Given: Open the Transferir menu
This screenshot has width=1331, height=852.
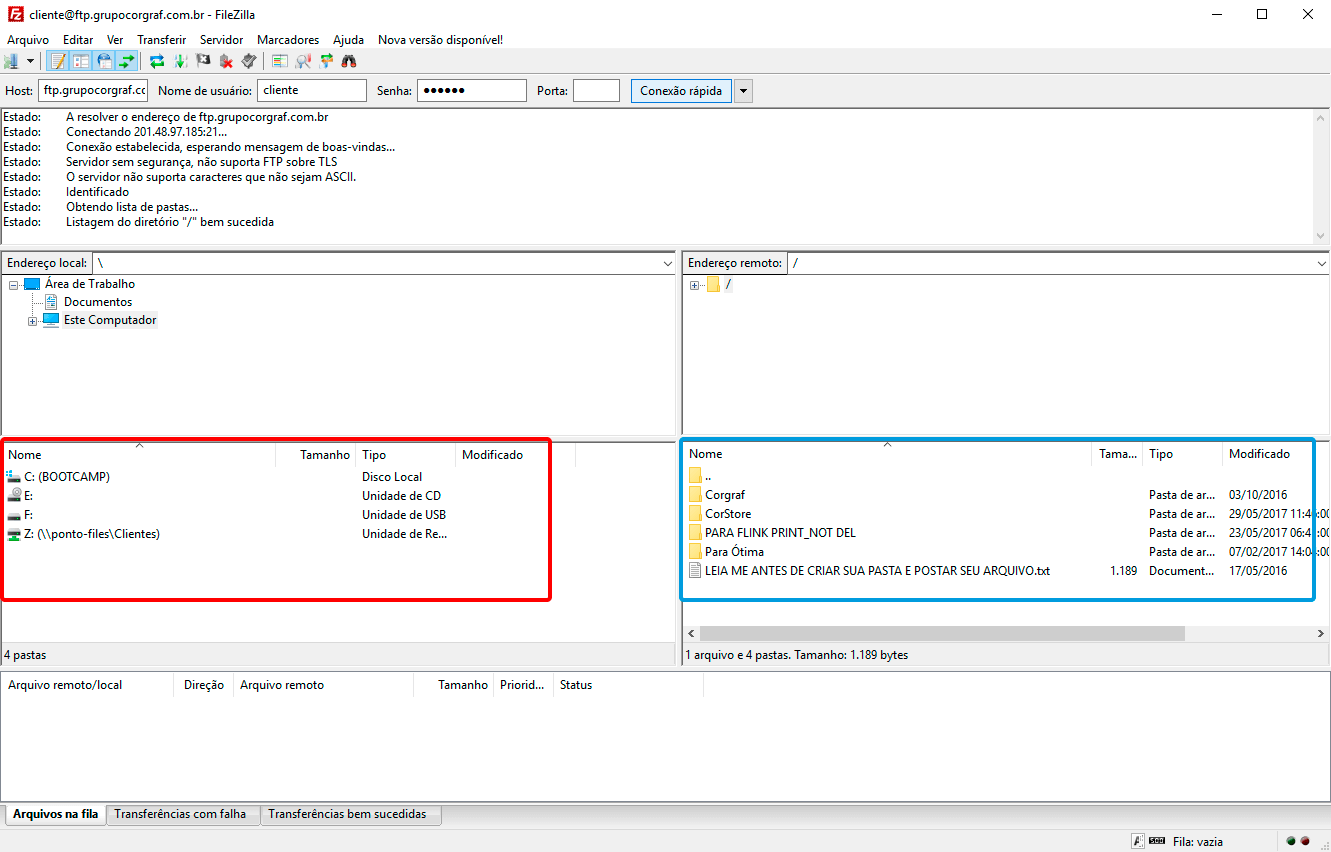Looking at the screenshot, I should pos(162,40).
